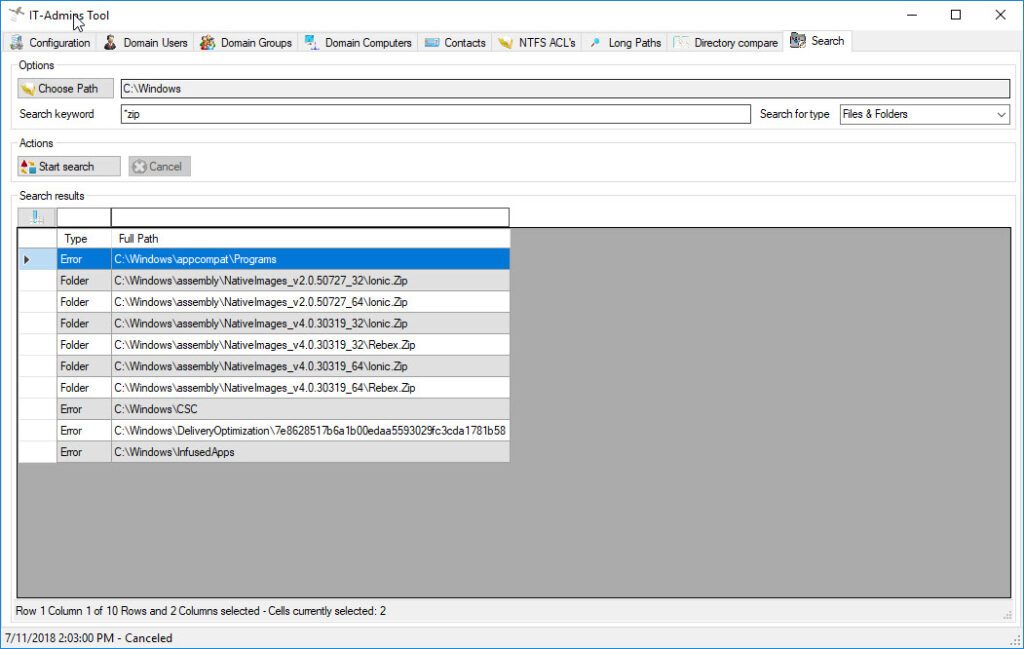This screenshot has height=649, width=1024.
Task: Click the IT-Admins Tool title bar icon
Action: [16, 14]
